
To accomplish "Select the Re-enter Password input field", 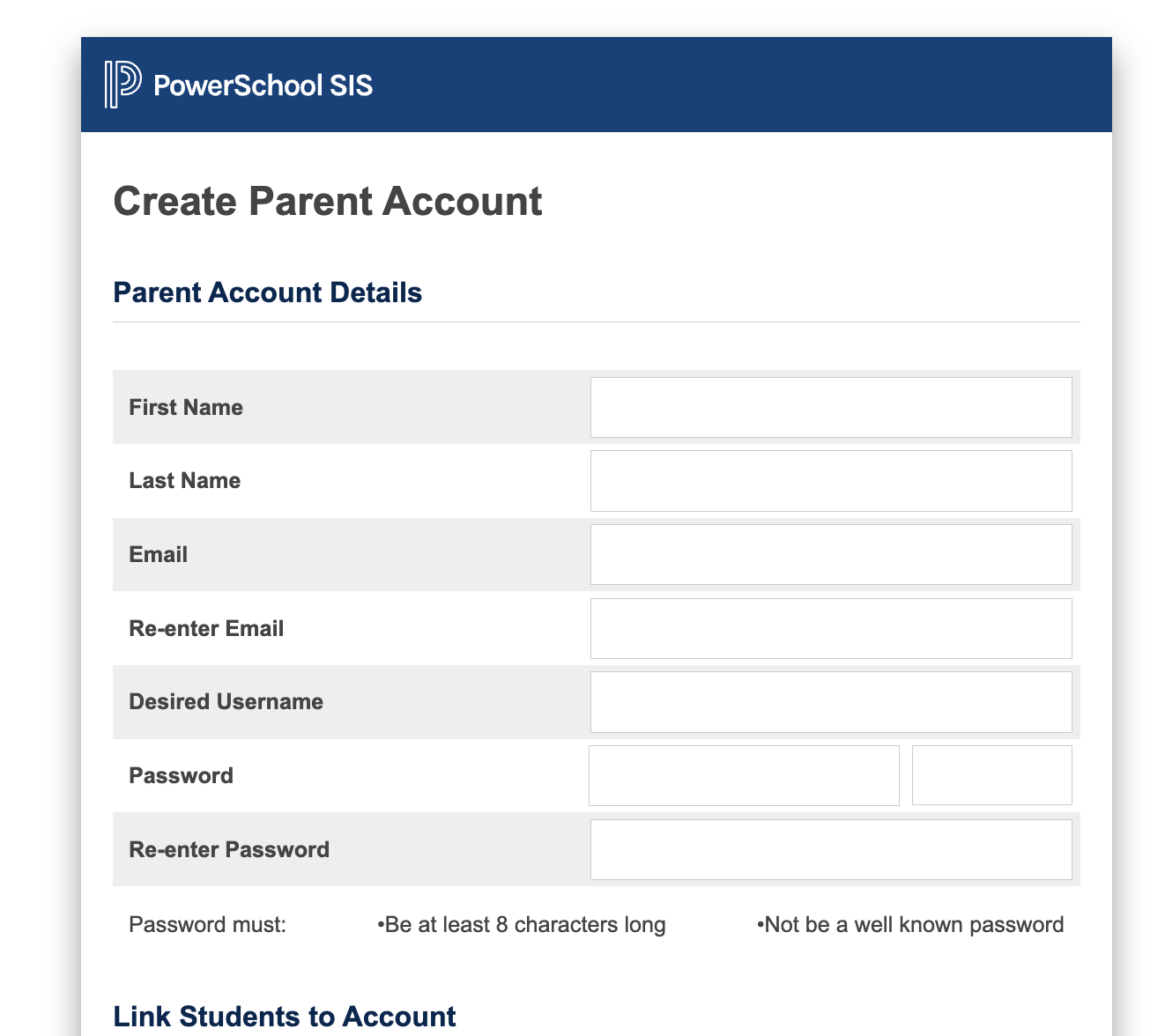I will 831,849.
